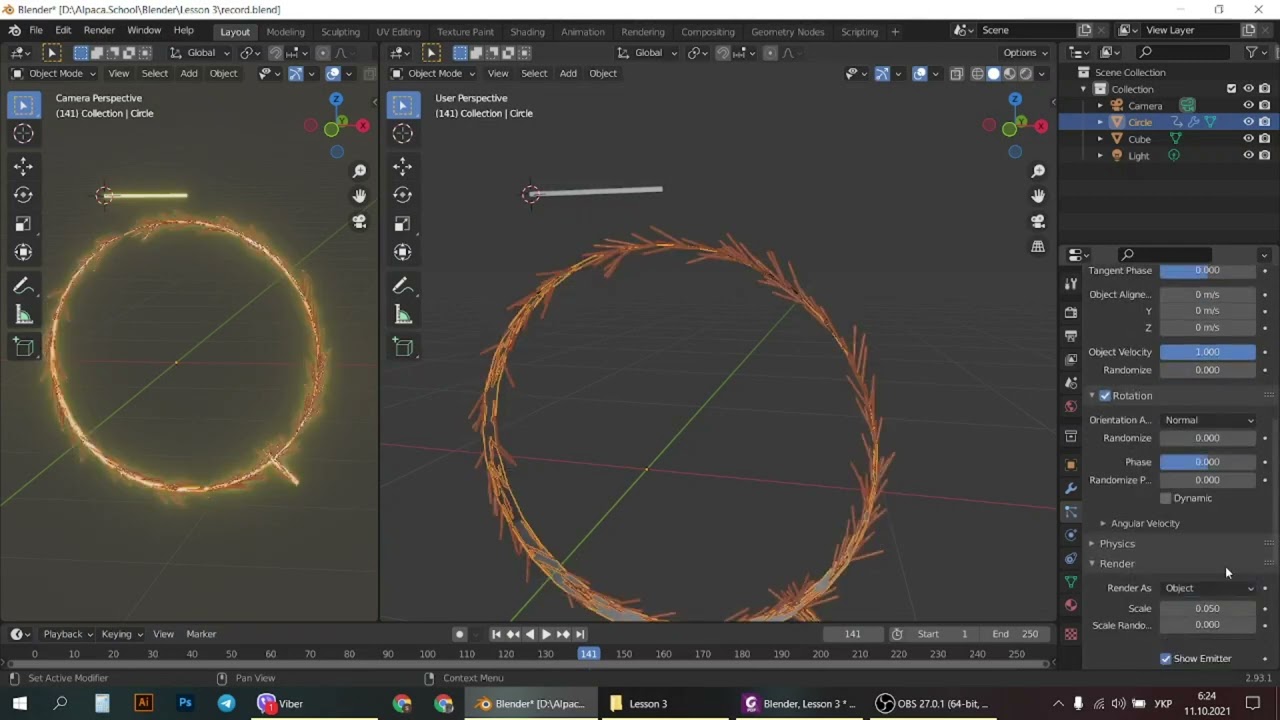Enable the Dynamic checkbox
Image resolution: width=1280 pixels, height=720 pixels.
(x=1166, y=498)
